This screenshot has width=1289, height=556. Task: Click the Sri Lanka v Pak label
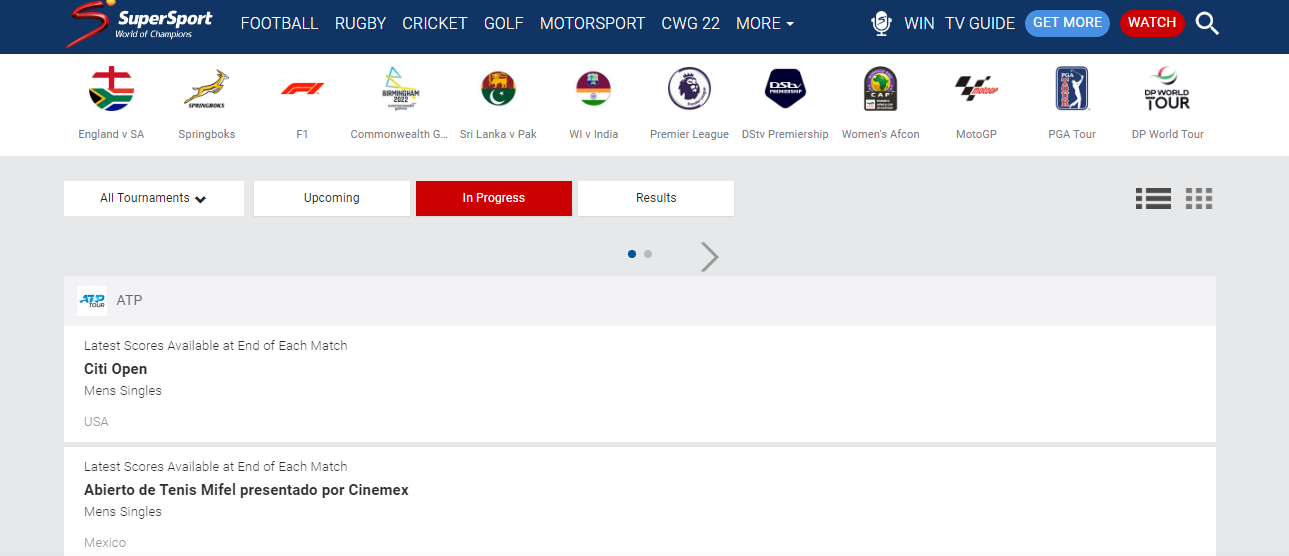tap(498, 134)
